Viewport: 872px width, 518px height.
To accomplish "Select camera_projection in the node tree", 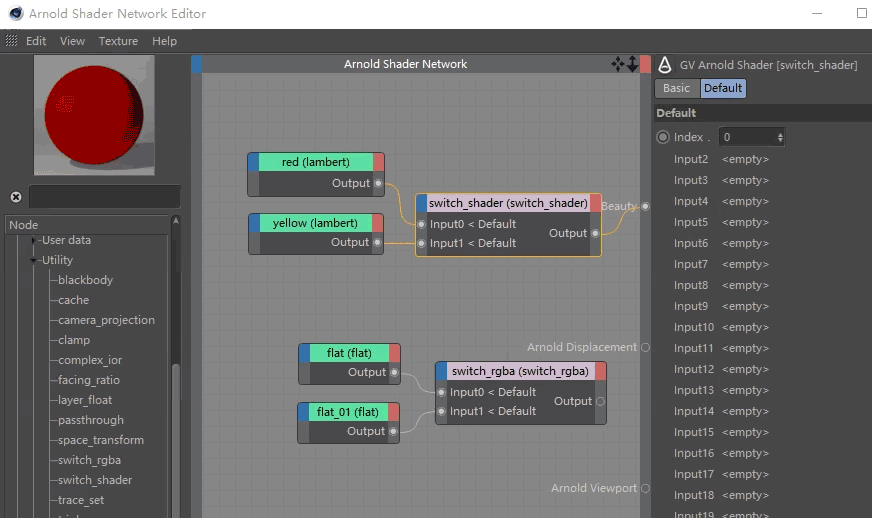I will click(106, 320).
